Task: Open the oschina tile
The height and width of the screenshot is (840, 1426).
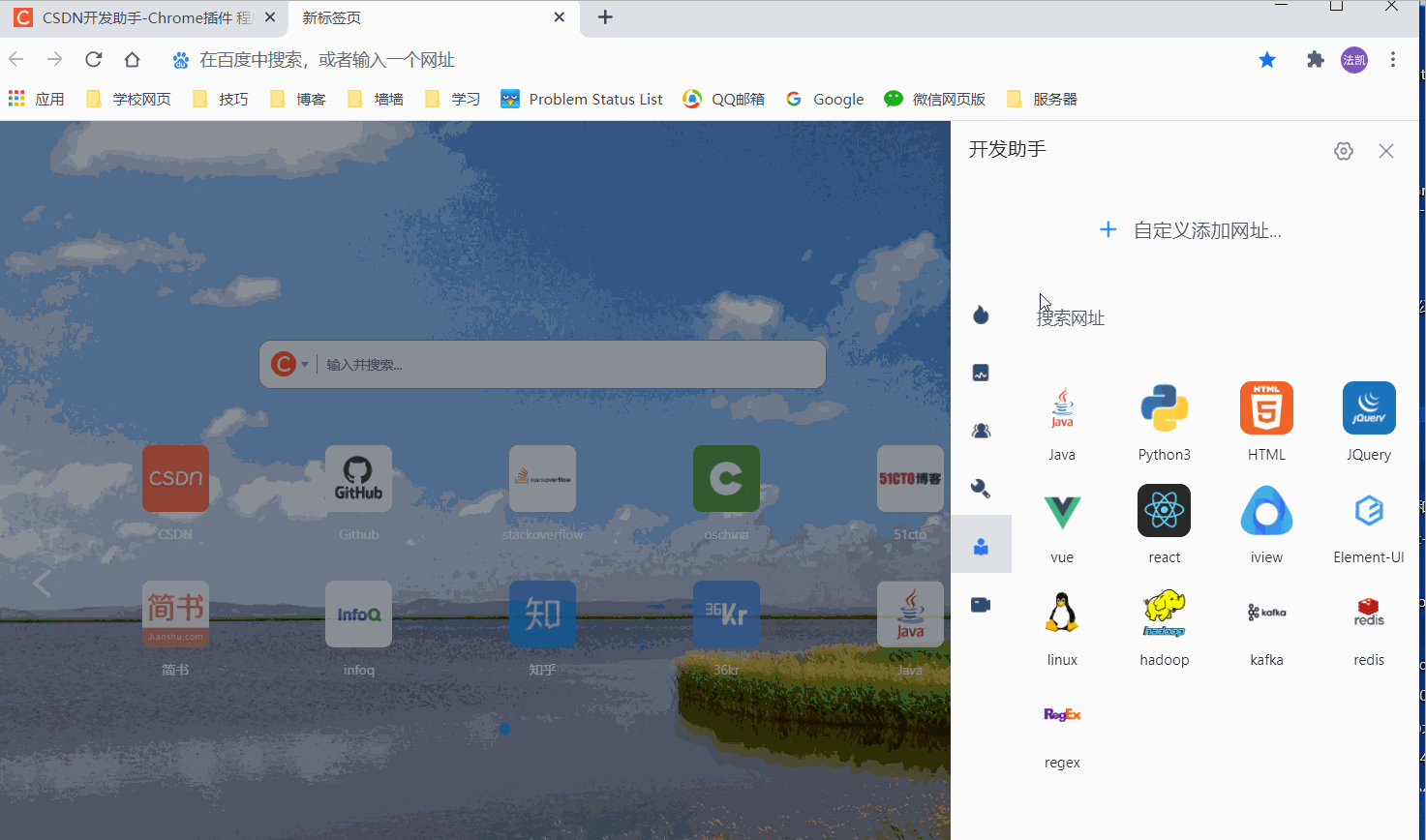Action: 726,478
